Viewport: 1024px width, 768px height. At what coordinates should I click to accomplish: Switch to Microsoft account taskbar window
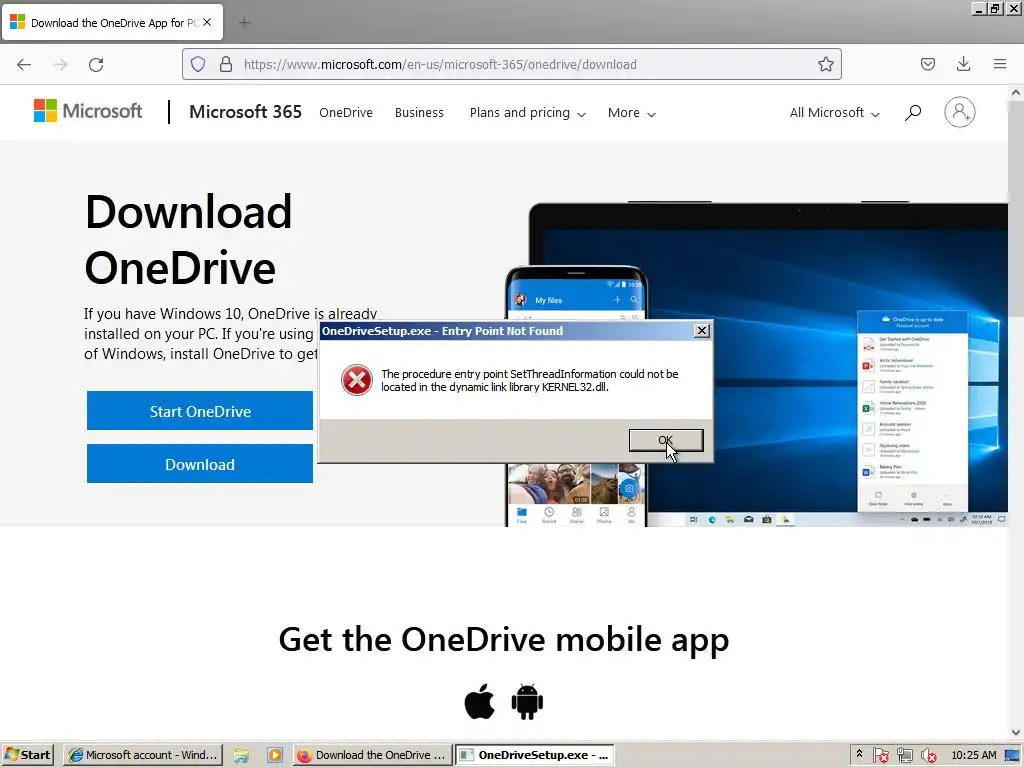pyautogui.click(x=143, y=755)
